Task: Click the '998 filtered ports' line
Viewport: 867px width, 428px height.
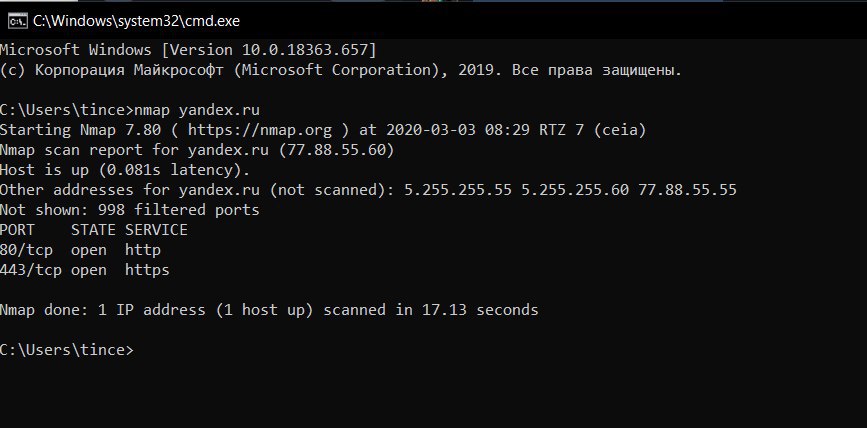Action: pyautogui.click(x=129, y=210)
